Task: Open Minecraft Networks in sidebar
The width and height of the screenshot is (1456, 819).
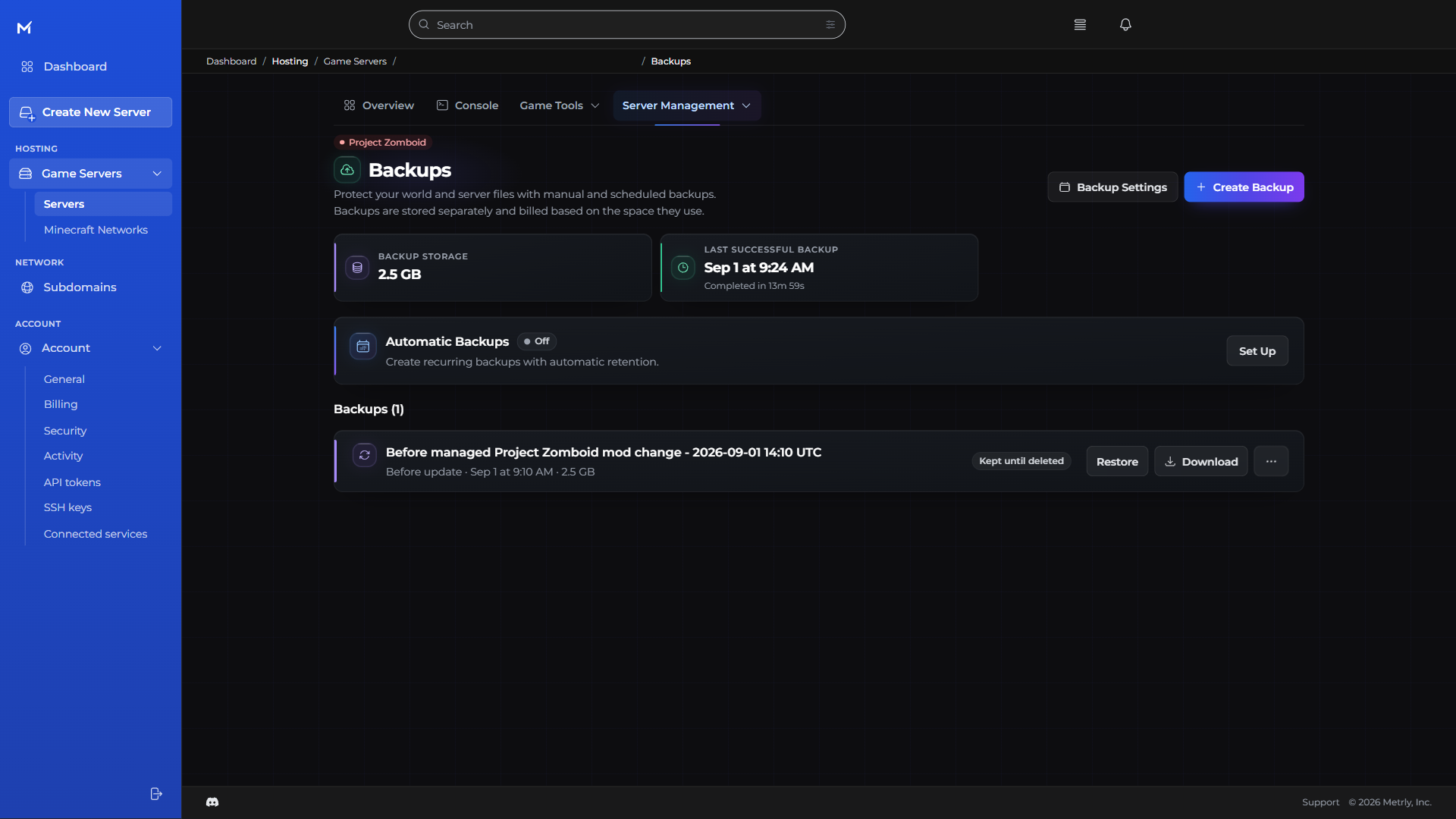Action: coord(96,230)
